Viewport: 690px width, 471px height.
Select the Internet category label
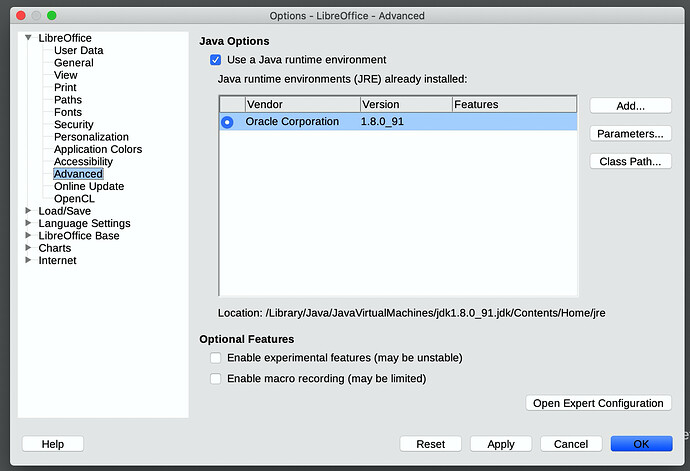tap(57, 260)
